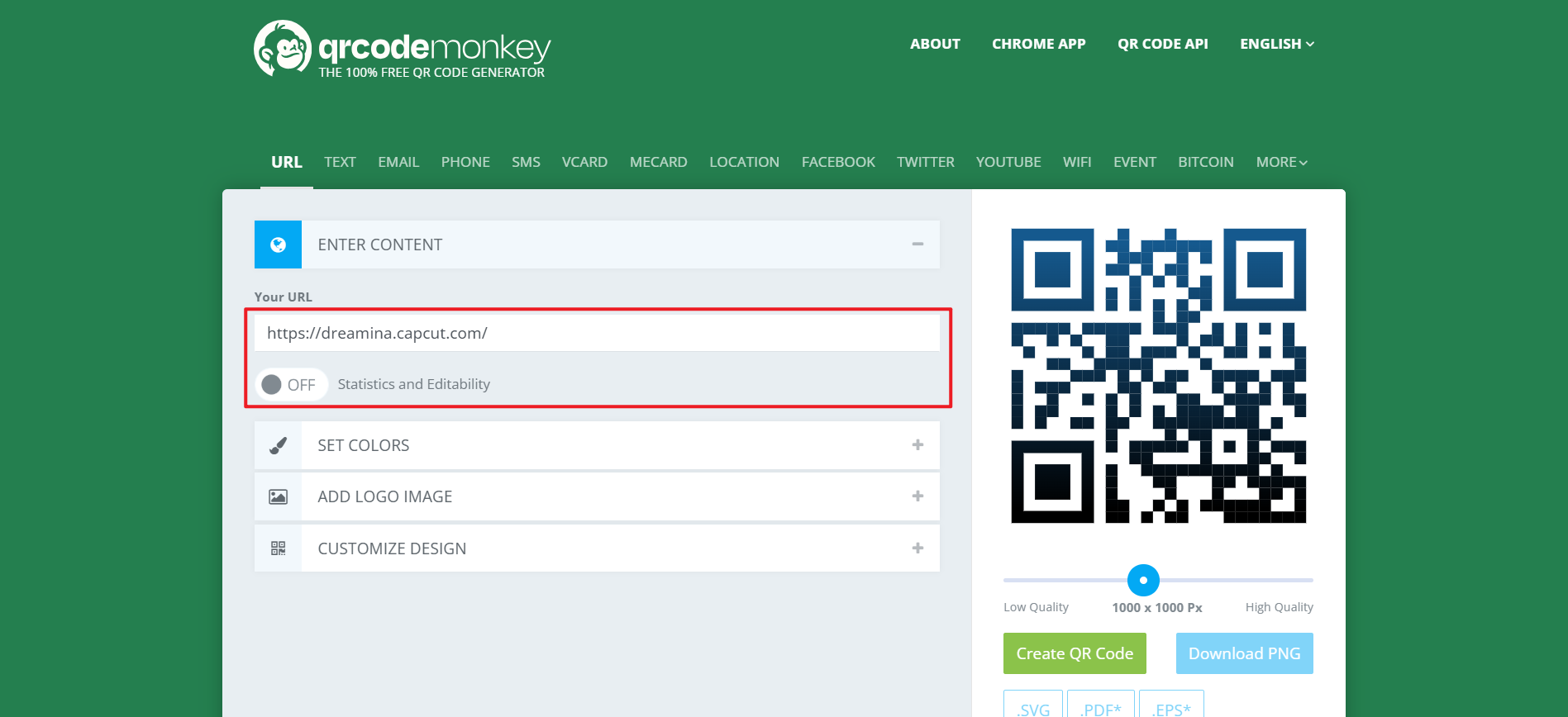Image resolution: width=1568 pixels, height=717 pixels.
Task: Click the Create QR Code button
Action: point(1075,653)
